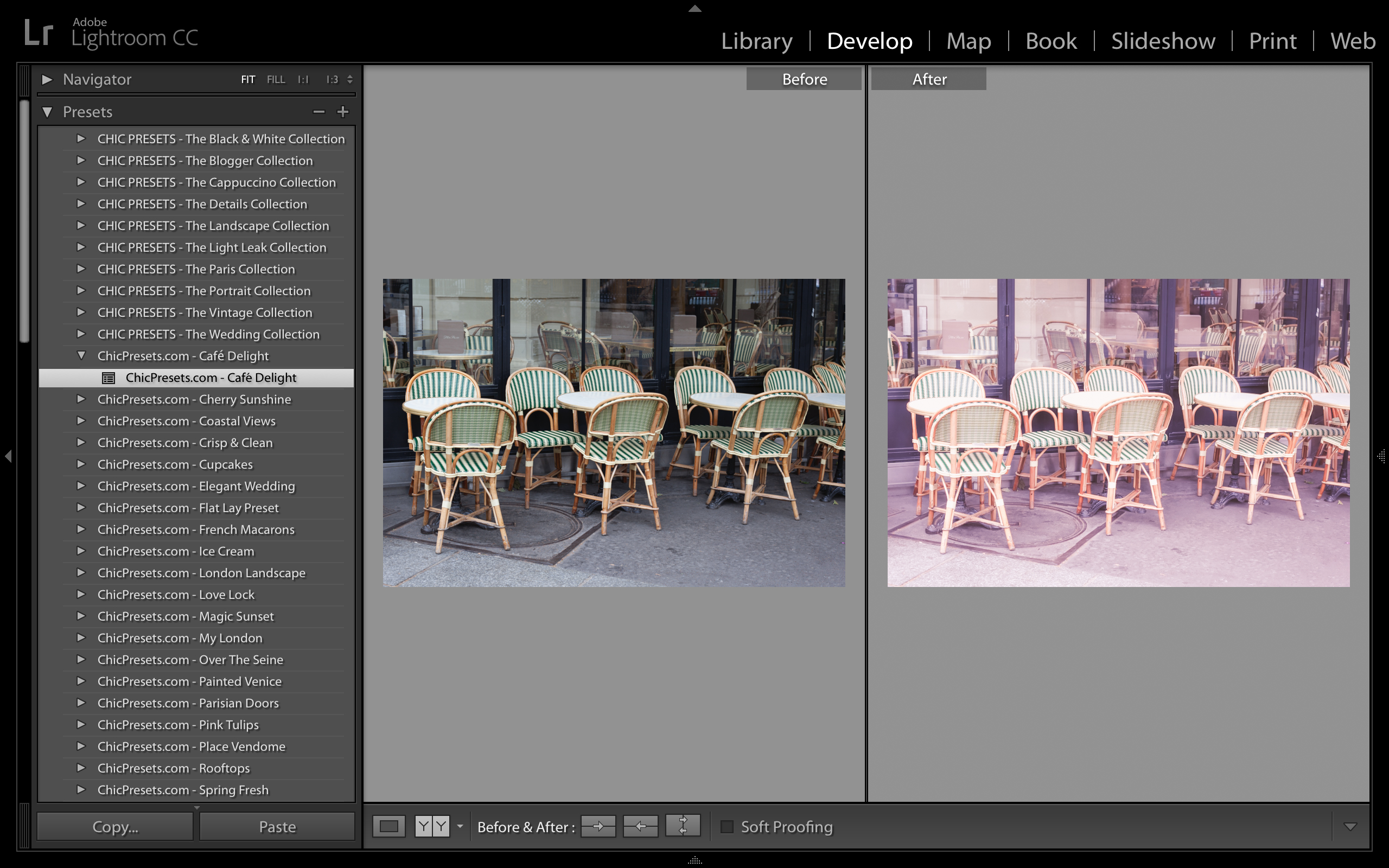
Task: Expand ChicPresets.com - Cherry Sunshine preset
Action: 82,399
